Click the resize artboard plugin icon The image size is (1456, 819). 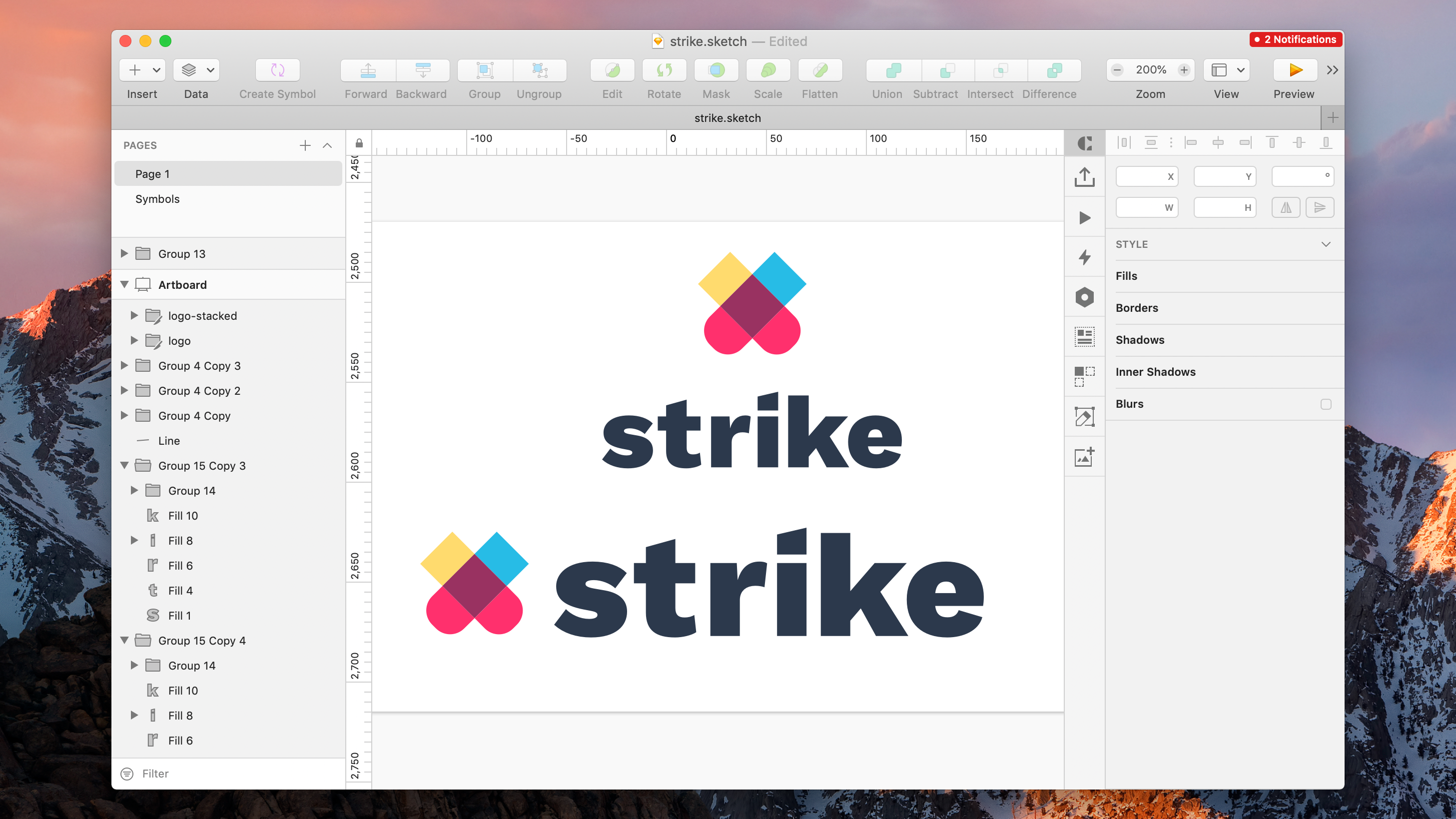pos(1085,417)
